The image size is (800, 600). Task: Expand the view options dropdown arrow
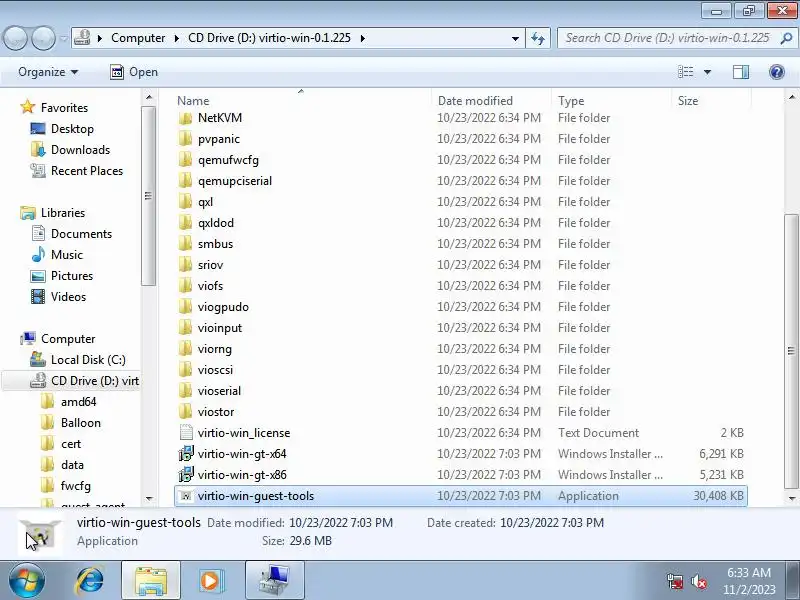pos(707,72)
